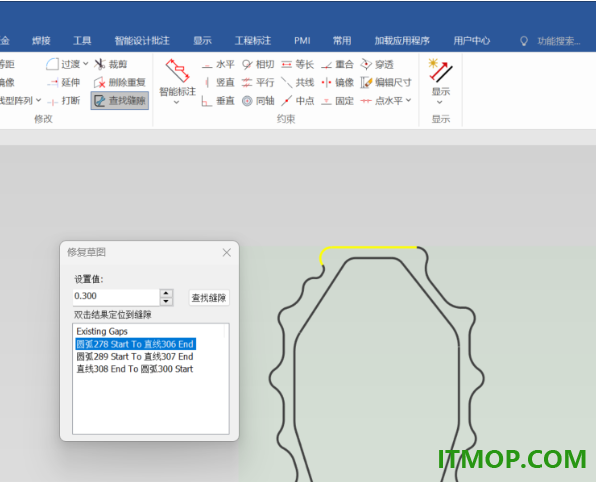Screen dimensions: 596x482
Task: Open the 线型阵列 dropdown arrow
Action: pos(38,100)
